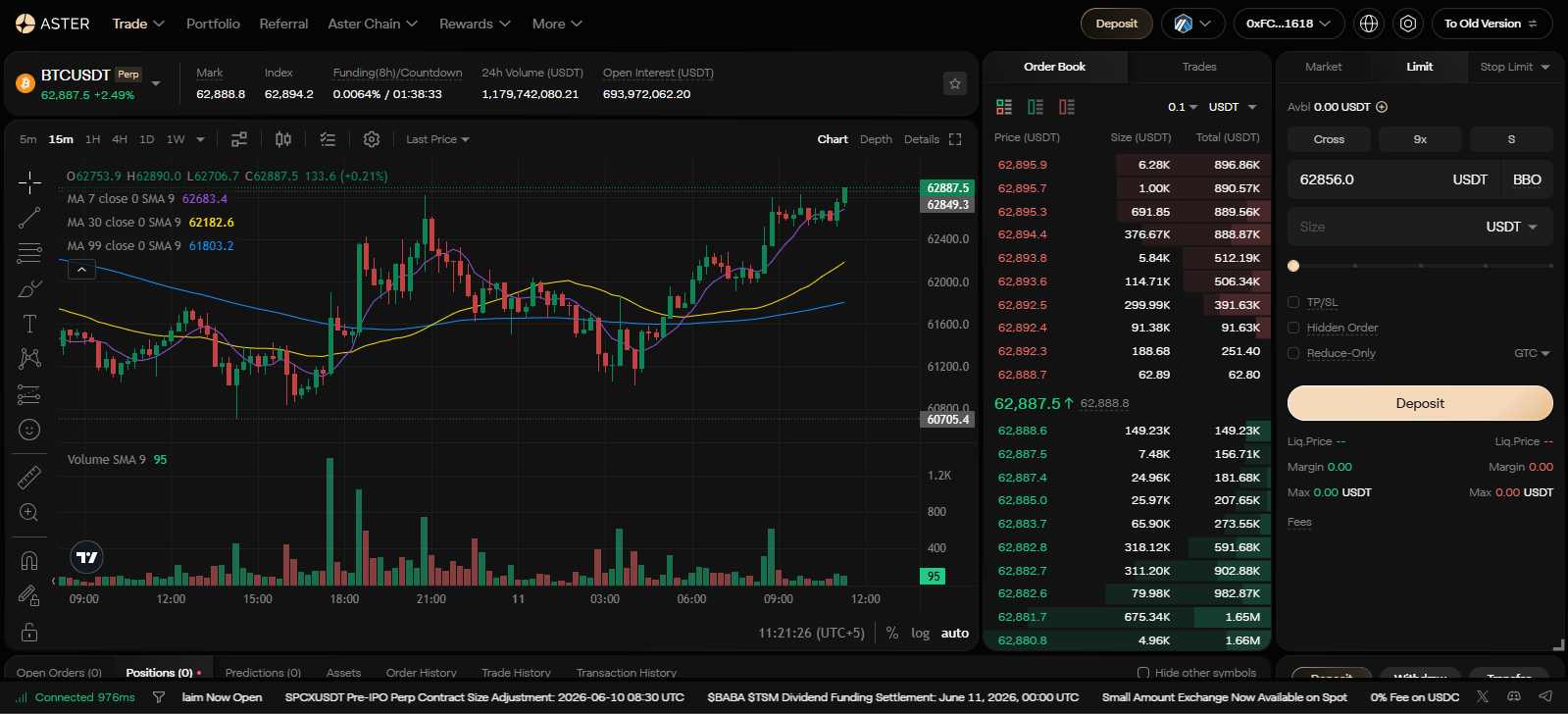
Task: Open the Open Orders tab
Action: point(59,673)
